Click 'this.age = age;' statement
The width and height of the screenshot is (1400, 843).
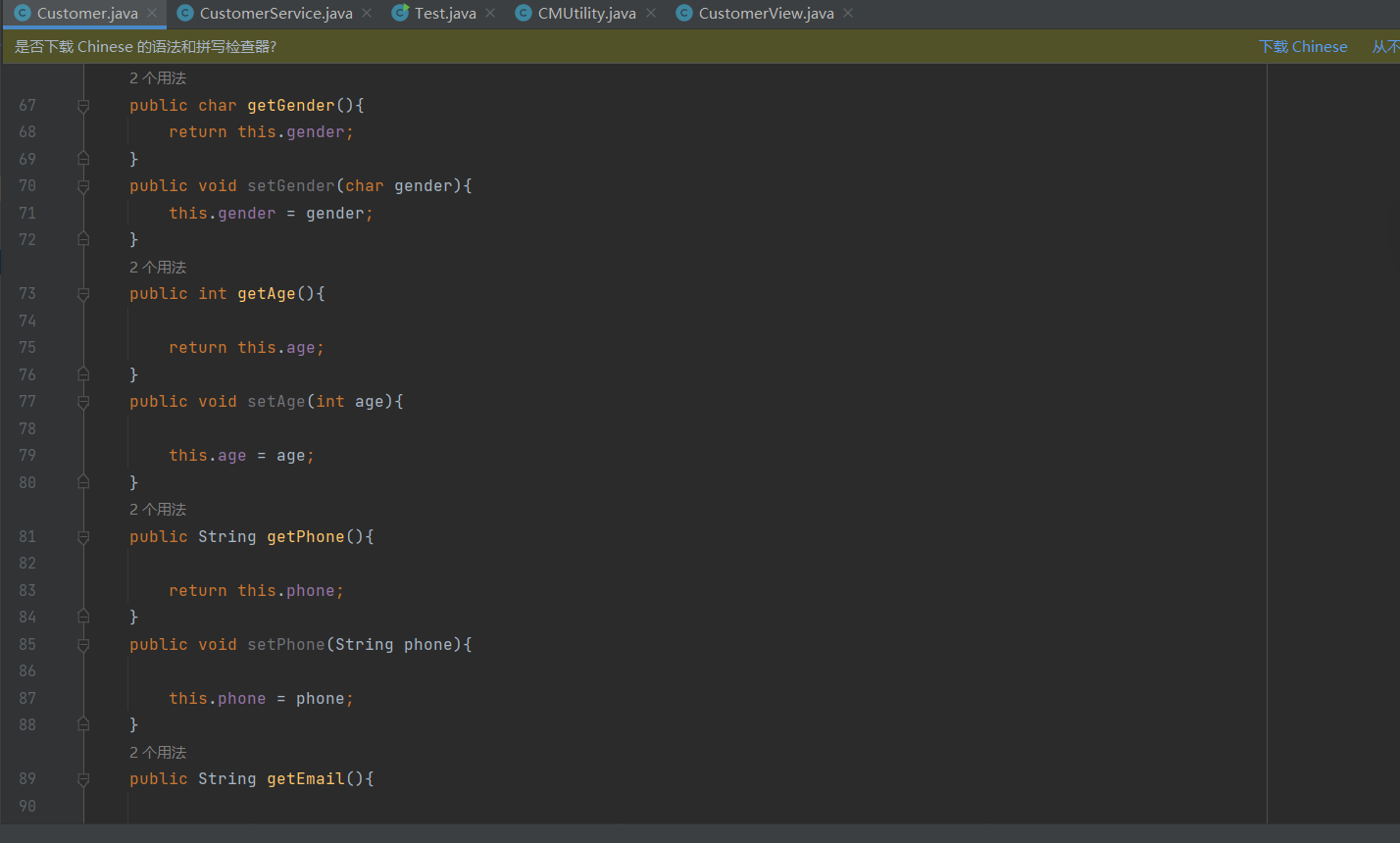(x=241, y=456)
